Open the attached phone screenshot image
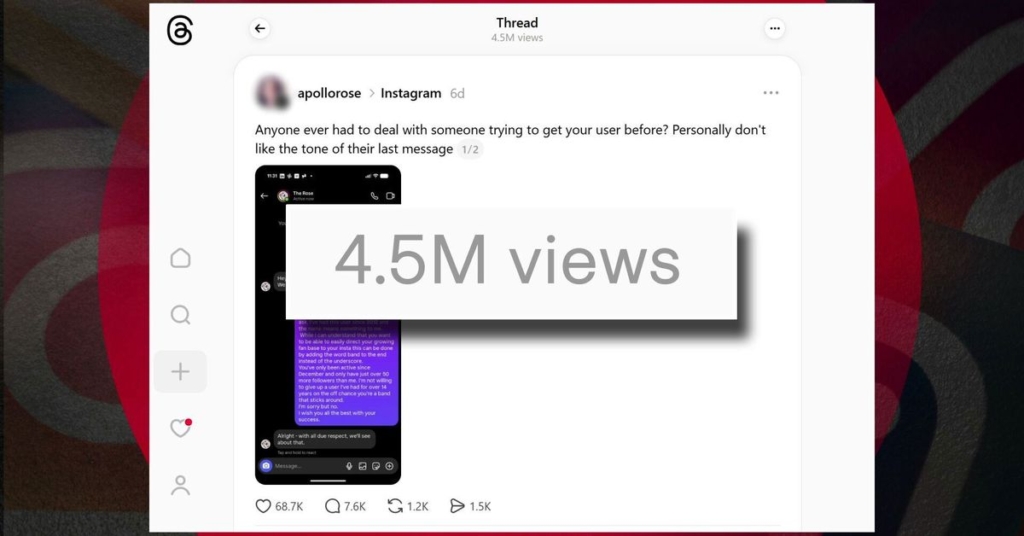The width and height of the screenshot is (1024, 536). click(x=328, y=324)
